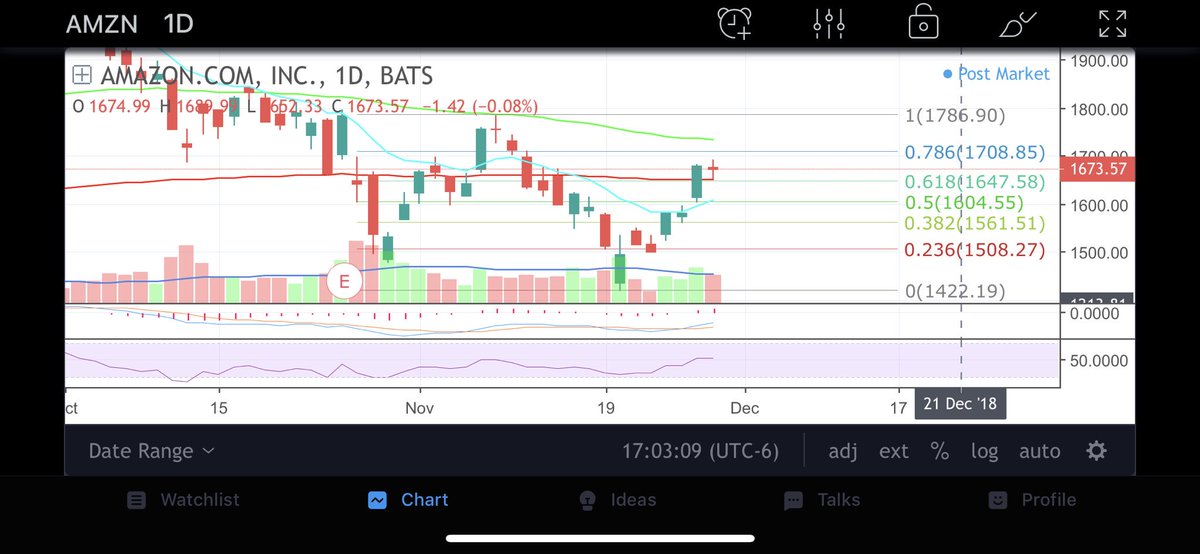1200x554 pixels.
Task: Tap the Post Market status label
Action: click(x=997, y=74)
